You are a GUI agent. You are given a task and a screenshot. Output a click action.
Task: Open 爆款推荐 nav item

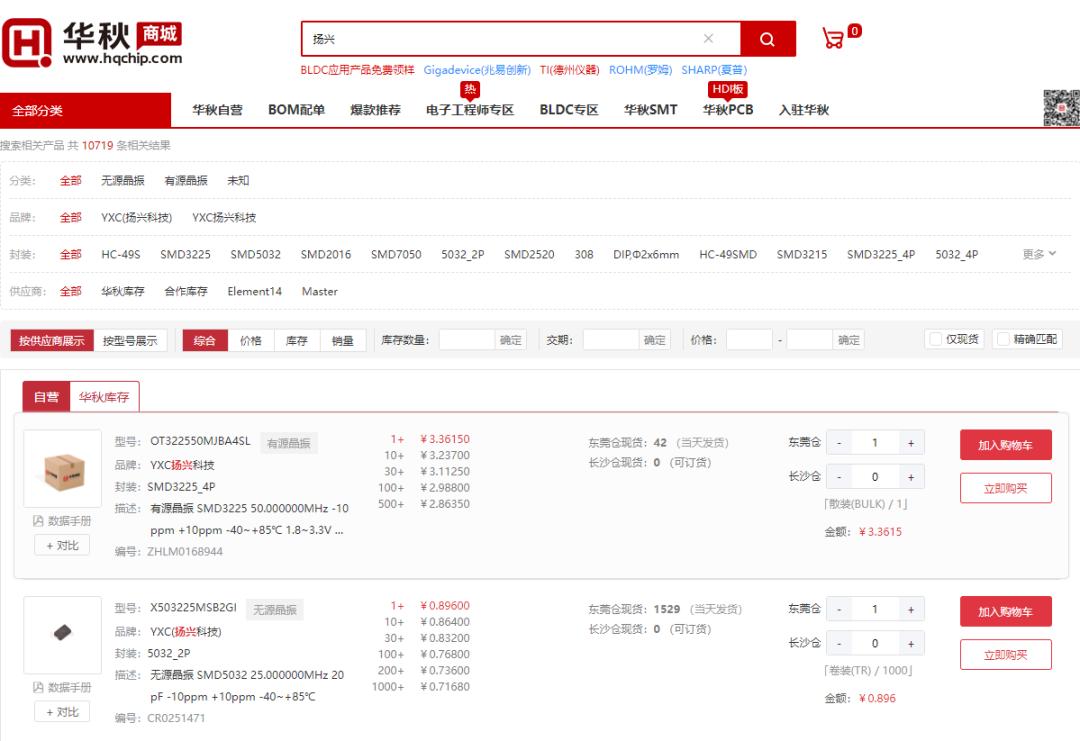tap(375, 110)
